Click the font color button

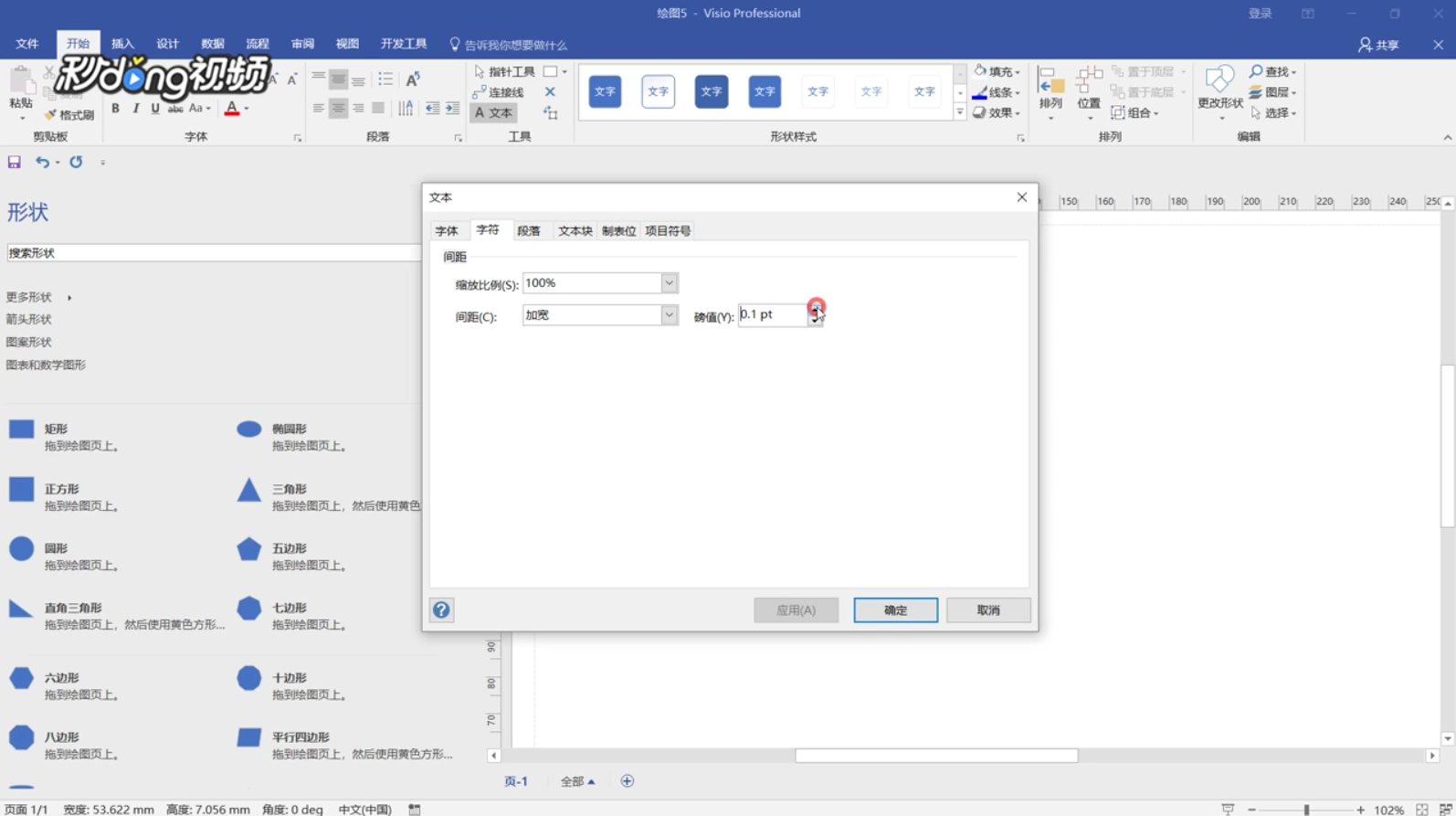point(232,109)
